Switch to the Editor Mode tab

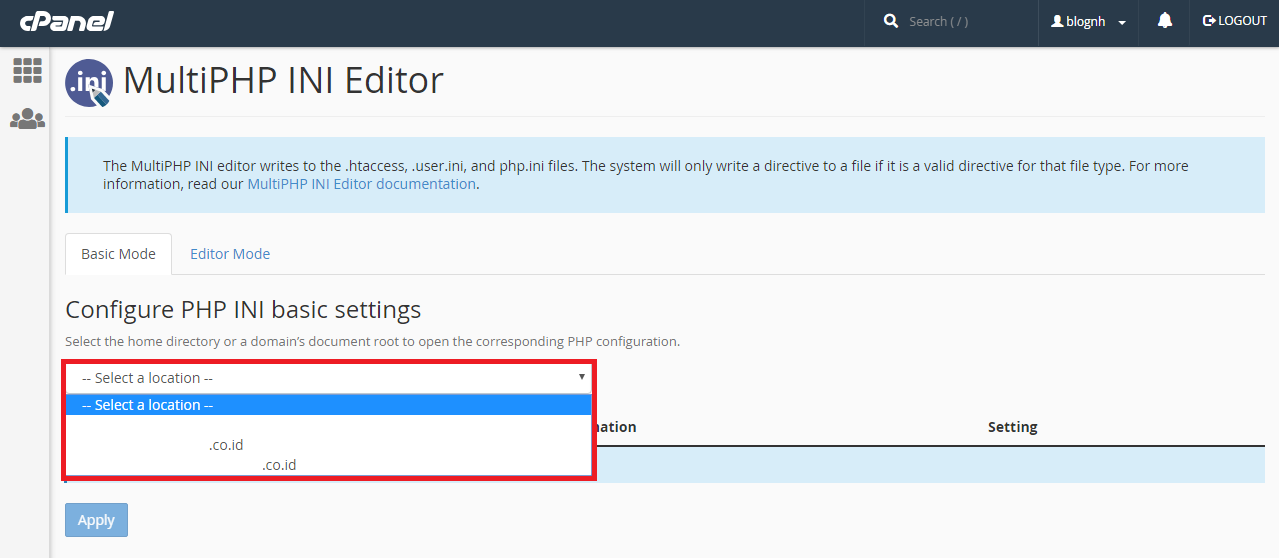[230, 254]
